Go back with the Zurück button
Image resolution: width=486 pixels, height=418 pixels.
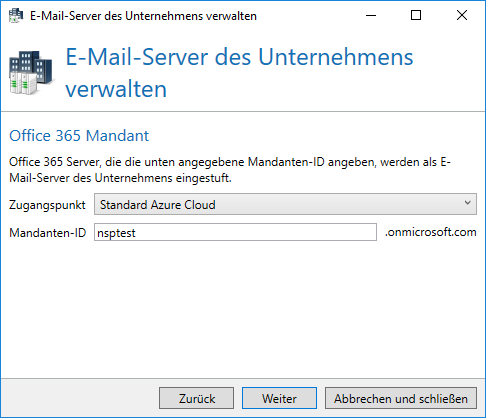point(196,398)
